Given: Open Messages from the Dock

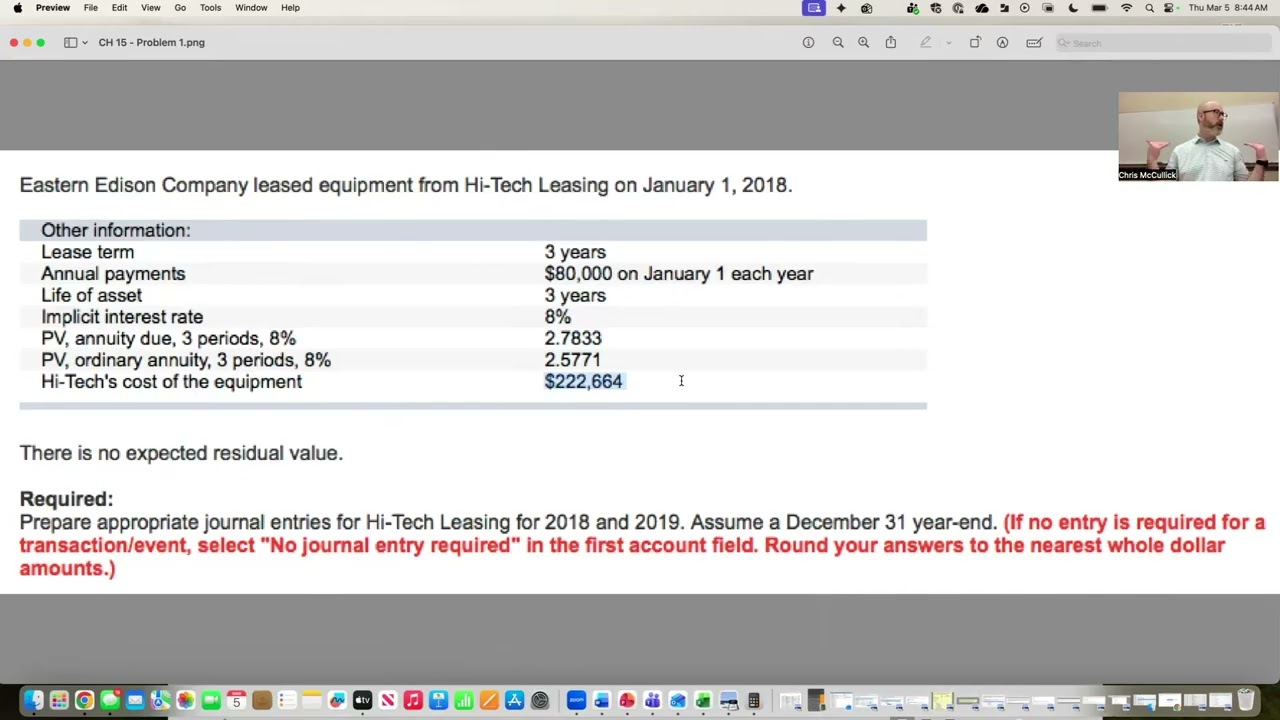Looking at the screenshot, I should tap(110, 700).
